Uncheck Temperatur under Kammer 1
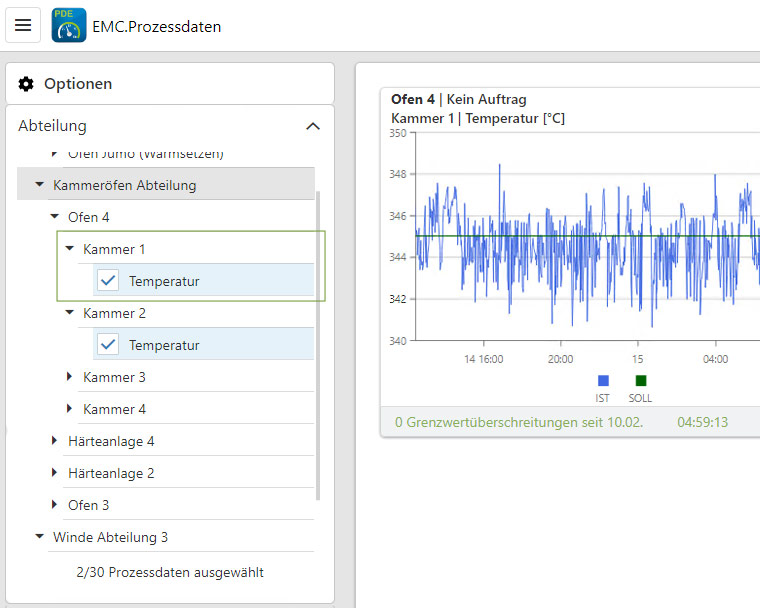This screenshot has height=608, width=760. click(x=109, y=281)
